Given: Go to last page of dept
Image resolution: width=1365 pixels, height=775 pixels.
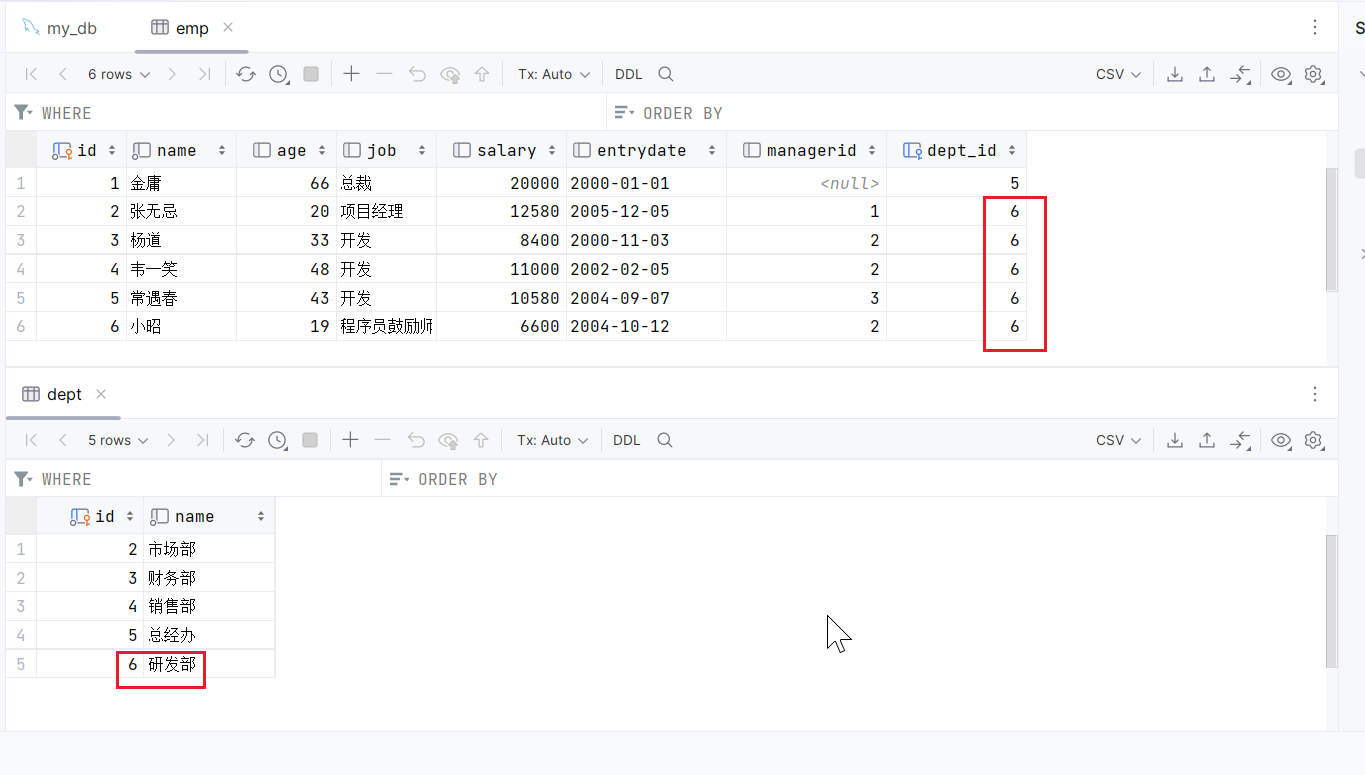Looking at the screenshot, I should point(203,440).
